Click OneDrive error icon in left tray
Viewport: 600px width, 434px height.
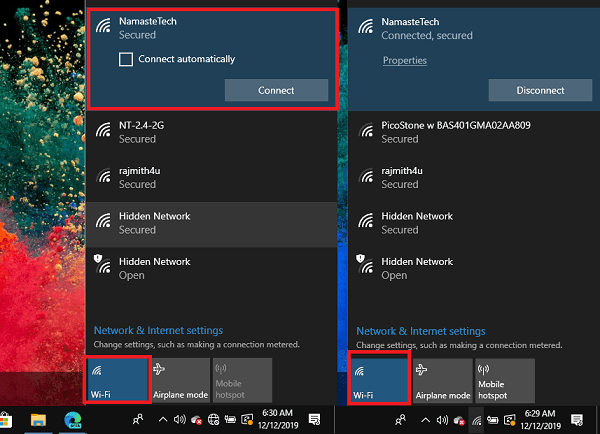[197, 420]
